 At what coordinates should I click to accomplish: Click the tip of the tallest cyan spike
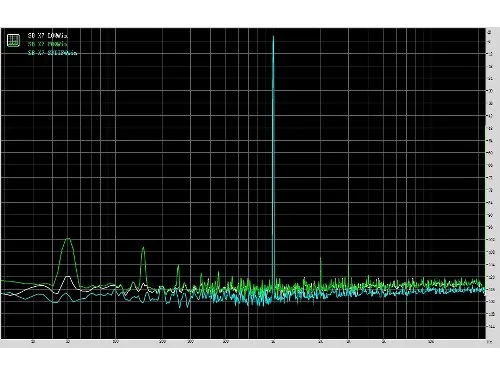(273, 36)
